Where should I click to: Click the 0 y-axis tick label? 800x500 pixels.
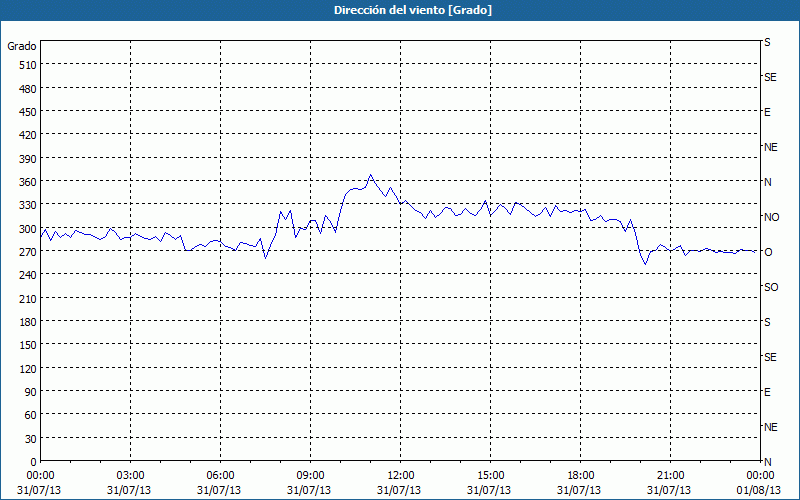click(x=34, y=462)
